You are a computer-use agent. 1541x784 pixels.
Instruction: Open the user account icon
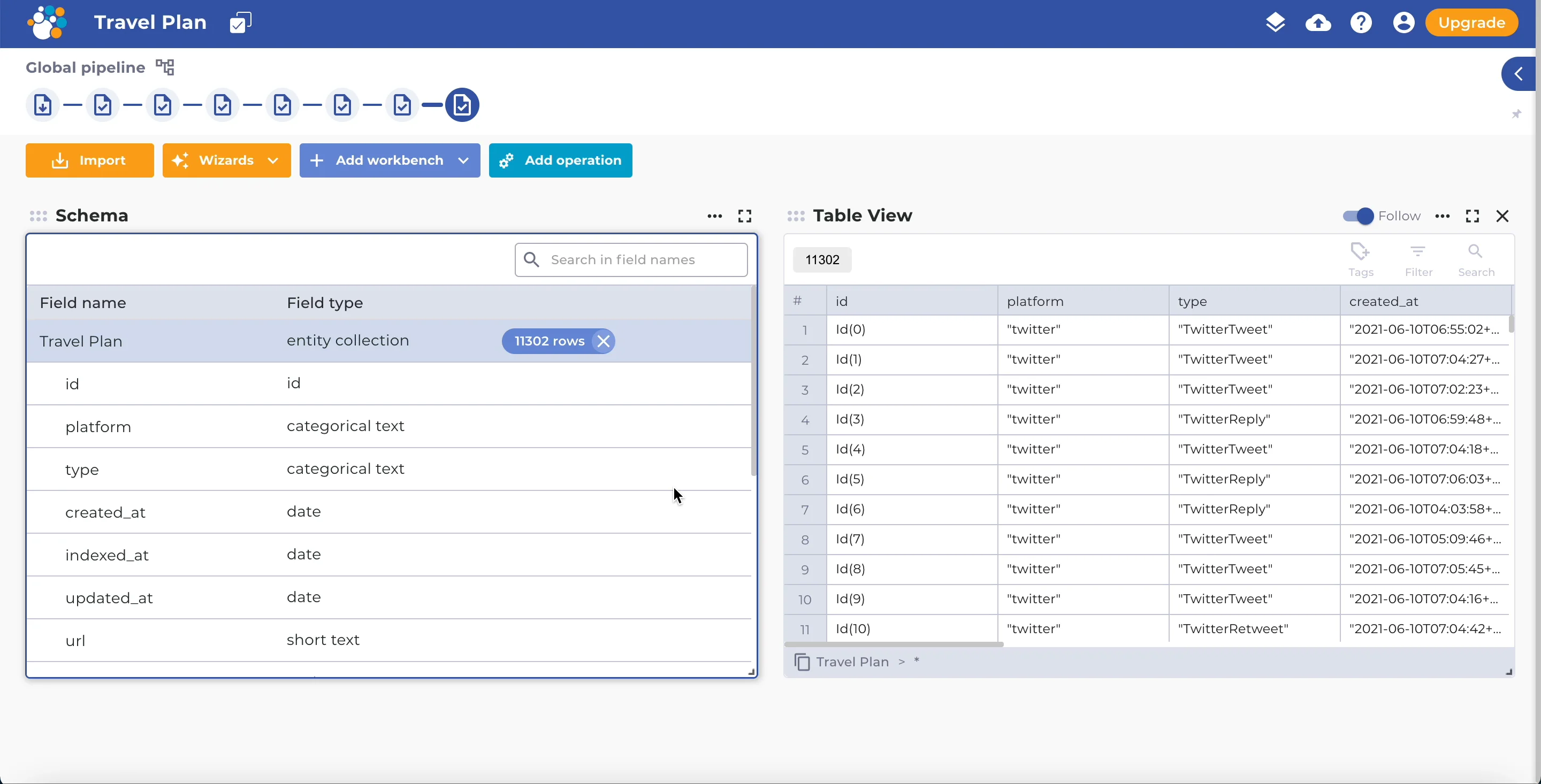pyautogui.click(x=1403, y=22)
